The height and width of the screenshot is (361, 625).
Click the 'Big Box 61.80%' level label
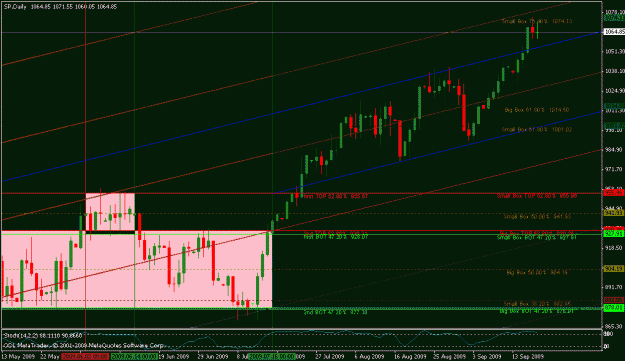[537, 110]
